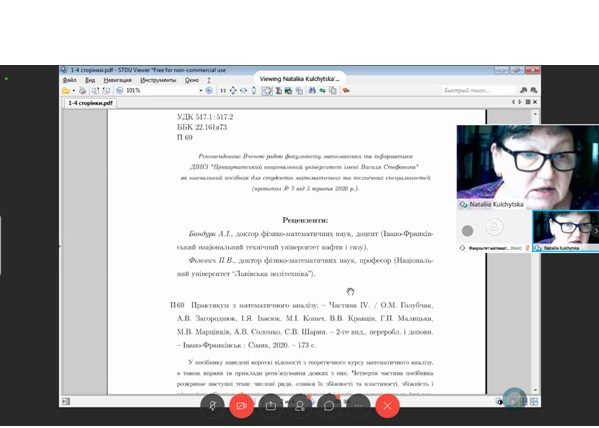The width and height of the screenshot is (599, 428).
Task: Click the 1:1 actual size button
Action: (x=223, y=91)
